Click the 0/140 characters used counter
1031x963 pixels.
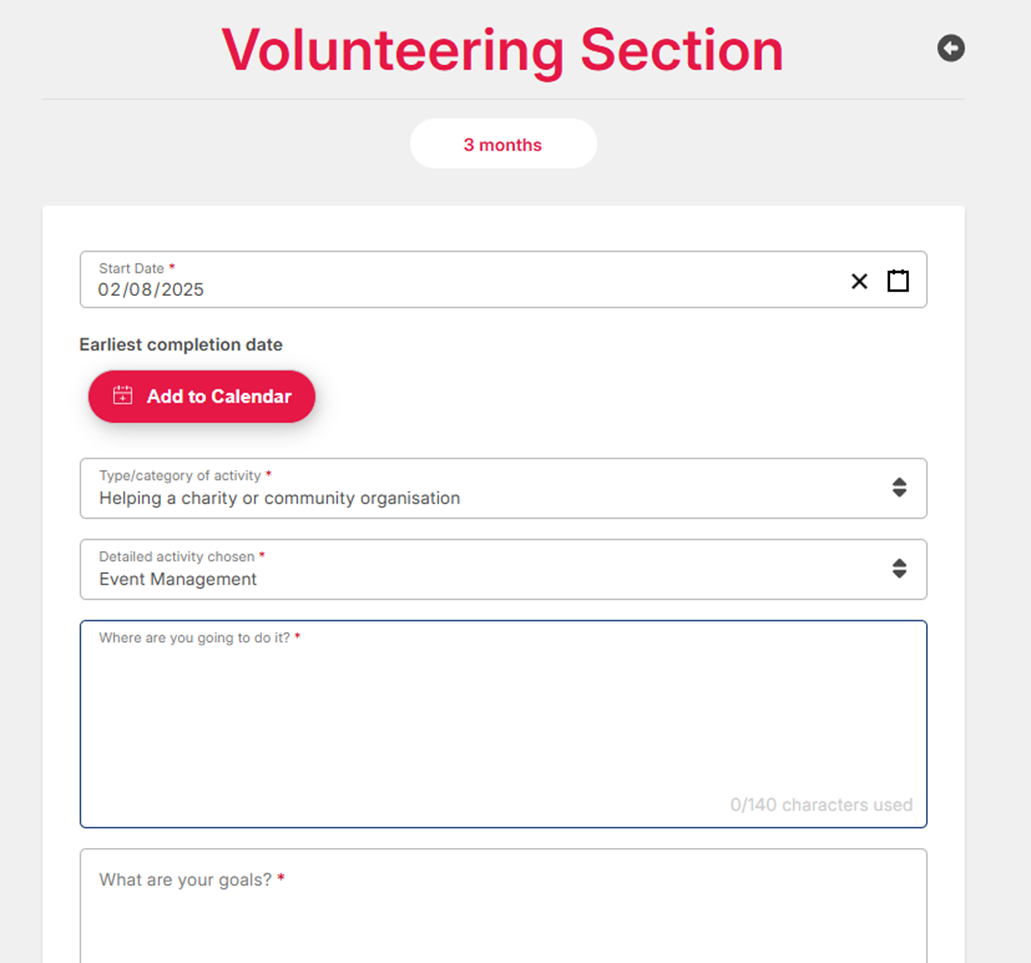click(x=820, y=804)
